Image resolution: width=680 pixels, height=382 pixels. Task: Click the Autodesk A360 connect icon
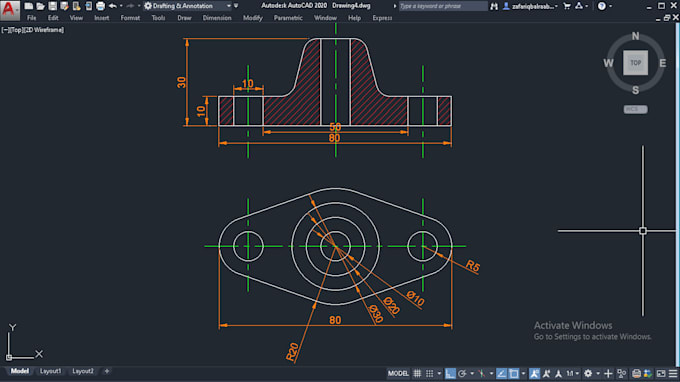579,6
